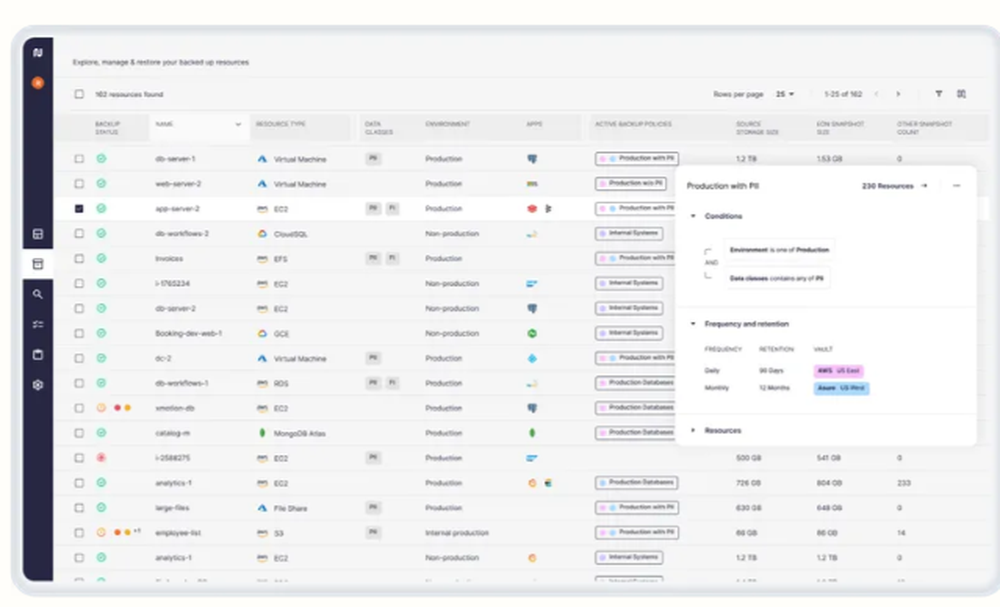Image resolution: width=1000 pixels, height=607 pixels.
Task: Open the orange notification icon in the sidebar
Action: 38,83
